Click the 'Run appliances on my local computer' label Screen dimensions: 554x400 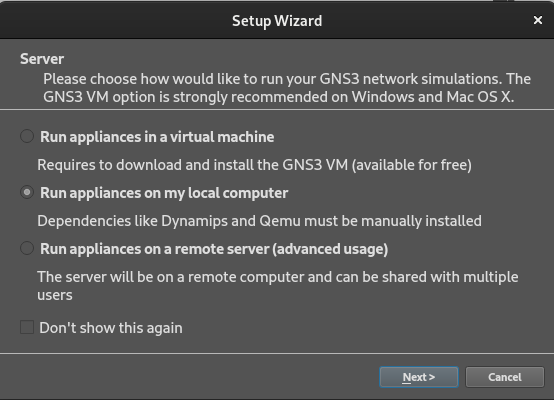pyautogui.click(x=164, y=193)
